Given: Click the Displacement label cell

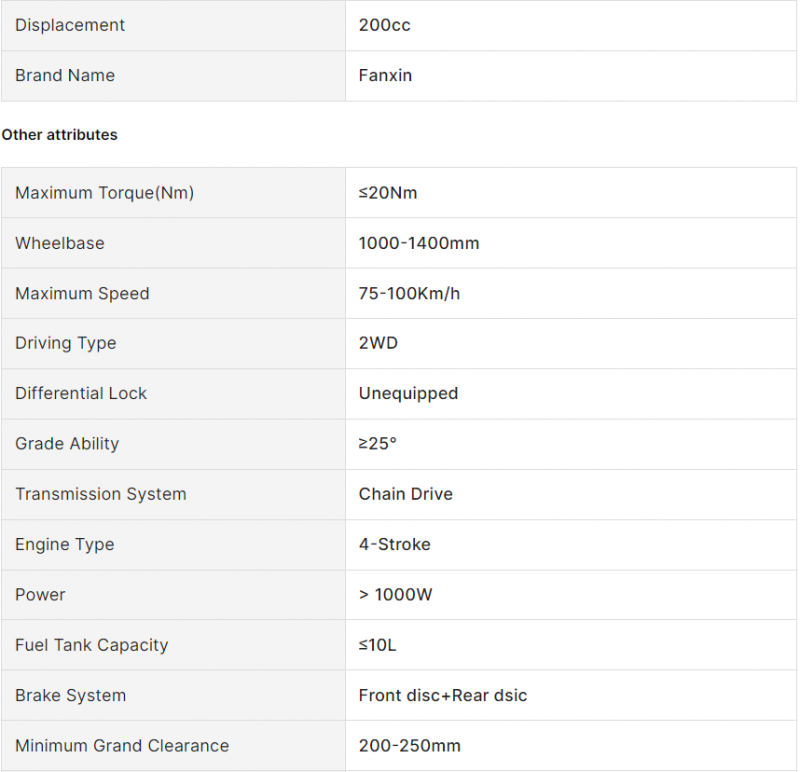Looking at the screenshot, I should click(x=173, y=25).
